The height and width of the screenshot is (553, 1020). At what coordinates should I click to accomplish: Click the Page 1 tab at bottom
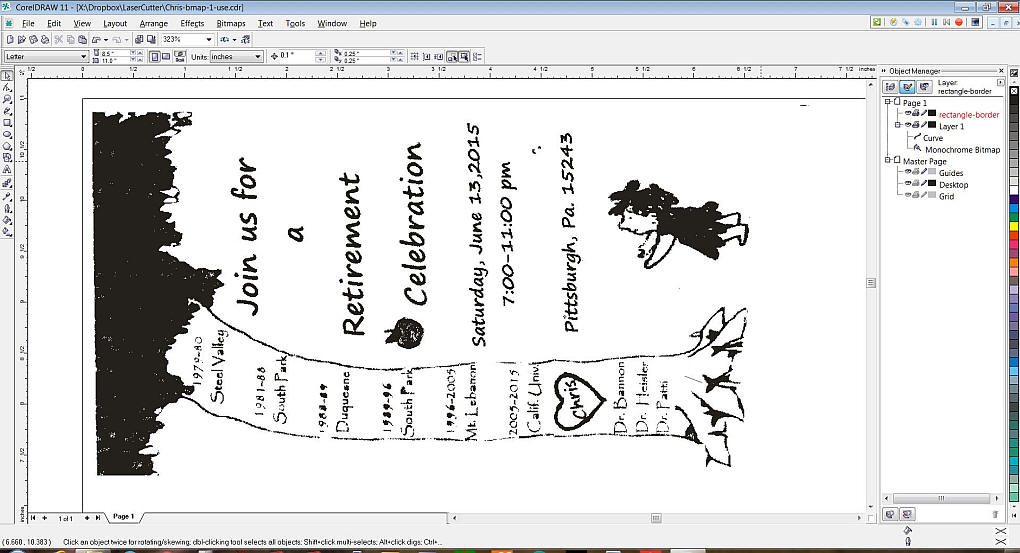(123, 517)
